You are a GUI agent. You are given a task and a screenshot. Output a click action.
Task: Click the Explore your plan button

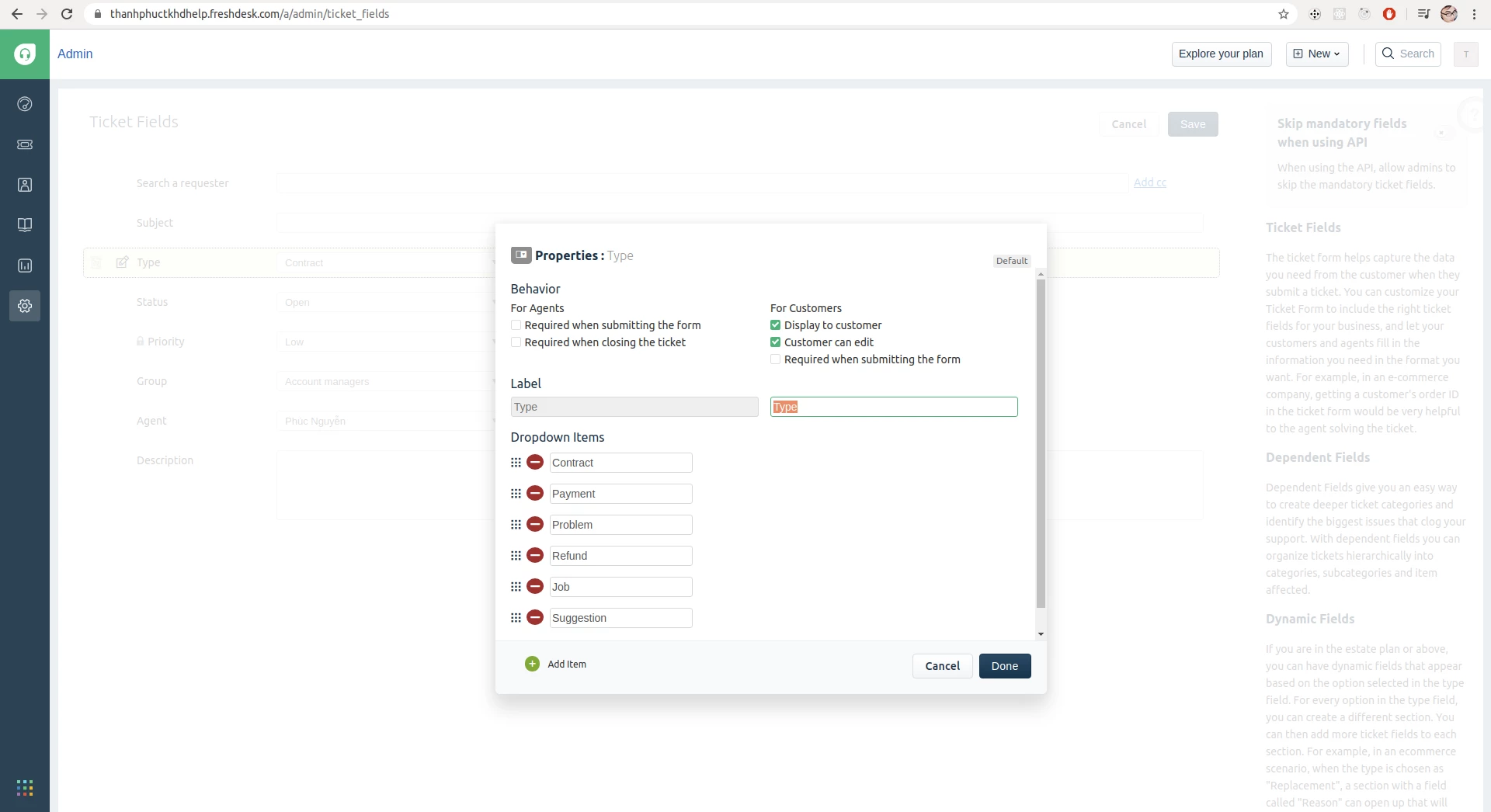1222,54
